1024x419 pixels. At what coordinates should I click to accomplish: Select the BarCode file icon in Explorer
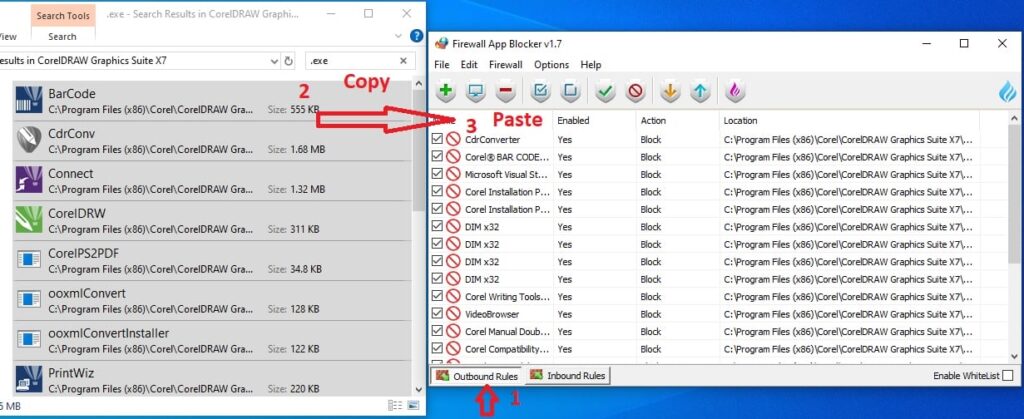pos(29,101)
